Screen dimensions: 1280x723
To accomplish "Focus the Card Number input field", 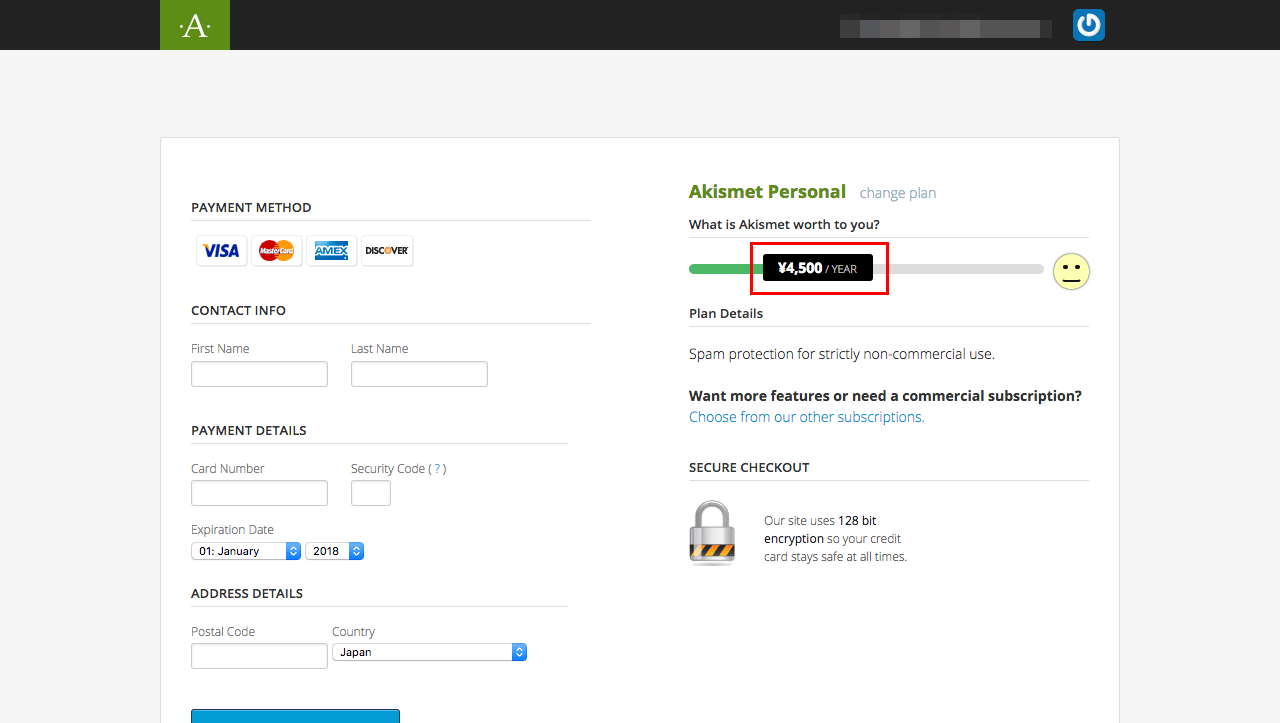I will tap(259, 493).
